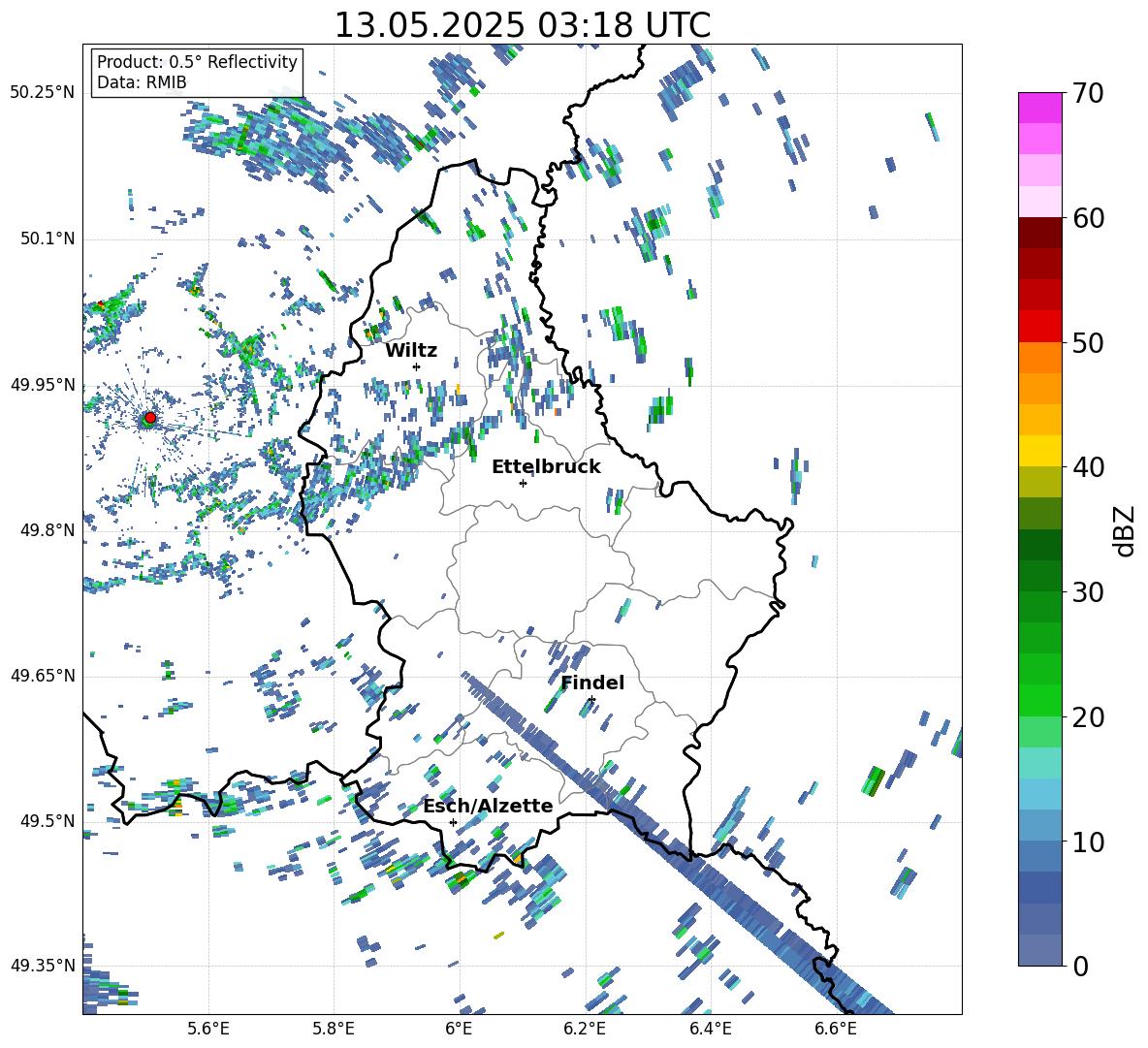Click the 40 tick label on colorbar
Screen dimensions: 1148x1048
click(1088, 467)
